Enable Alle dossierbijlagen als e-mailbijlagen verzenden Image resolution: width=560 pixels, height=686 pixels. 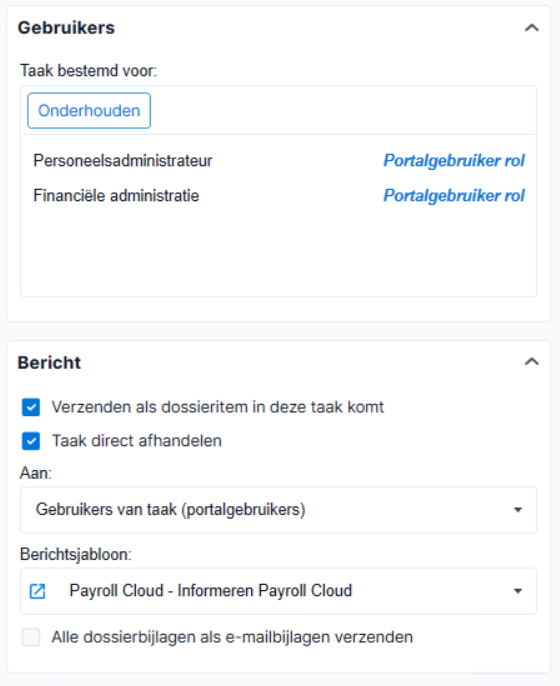click(31, 637)
